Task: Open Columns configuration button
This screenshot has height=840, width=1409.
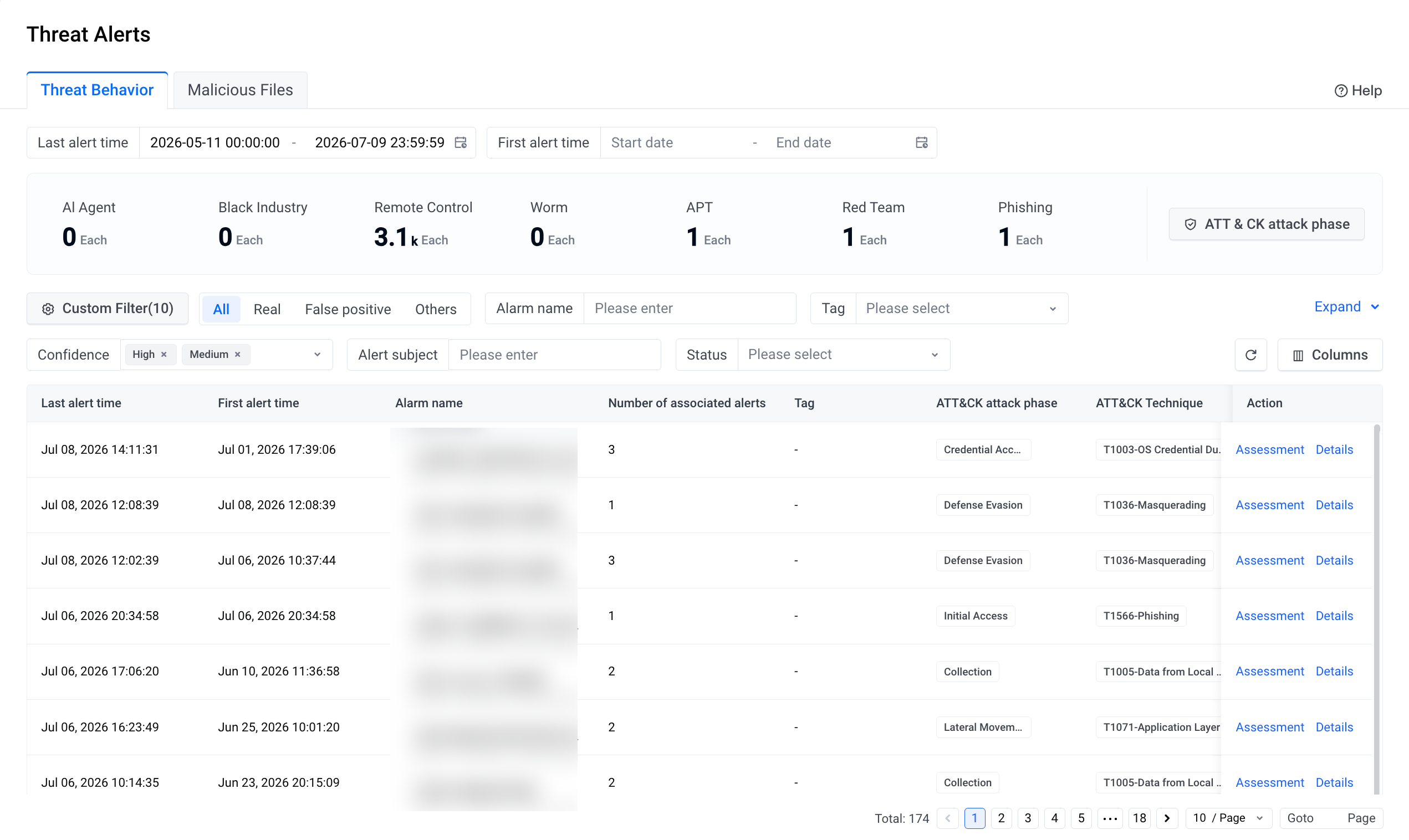Action: click(x=1330, y=355)
